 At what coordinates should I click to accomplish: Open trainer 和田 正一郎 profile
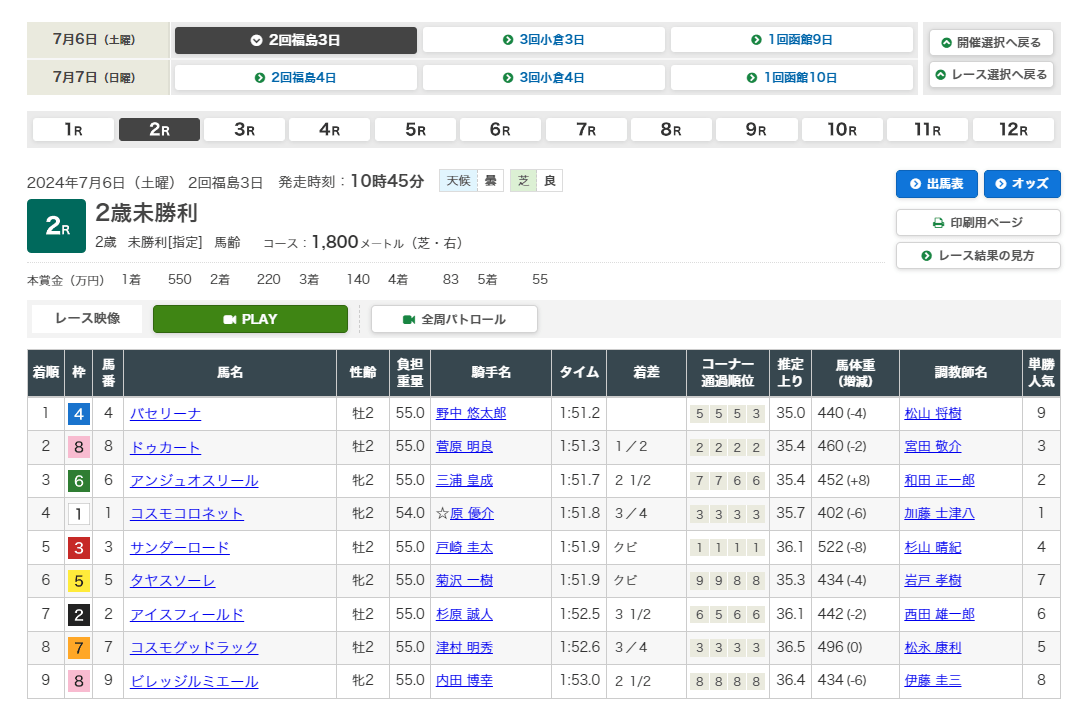[x=939, y=481]
